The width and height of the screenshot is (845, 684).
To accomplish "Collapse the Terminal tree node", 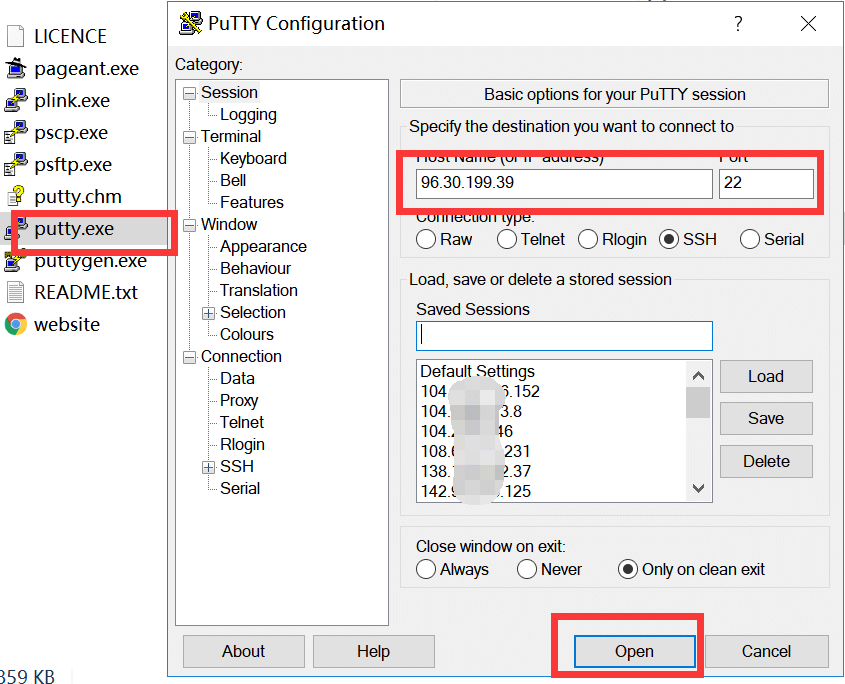I will tap(189, 137).
